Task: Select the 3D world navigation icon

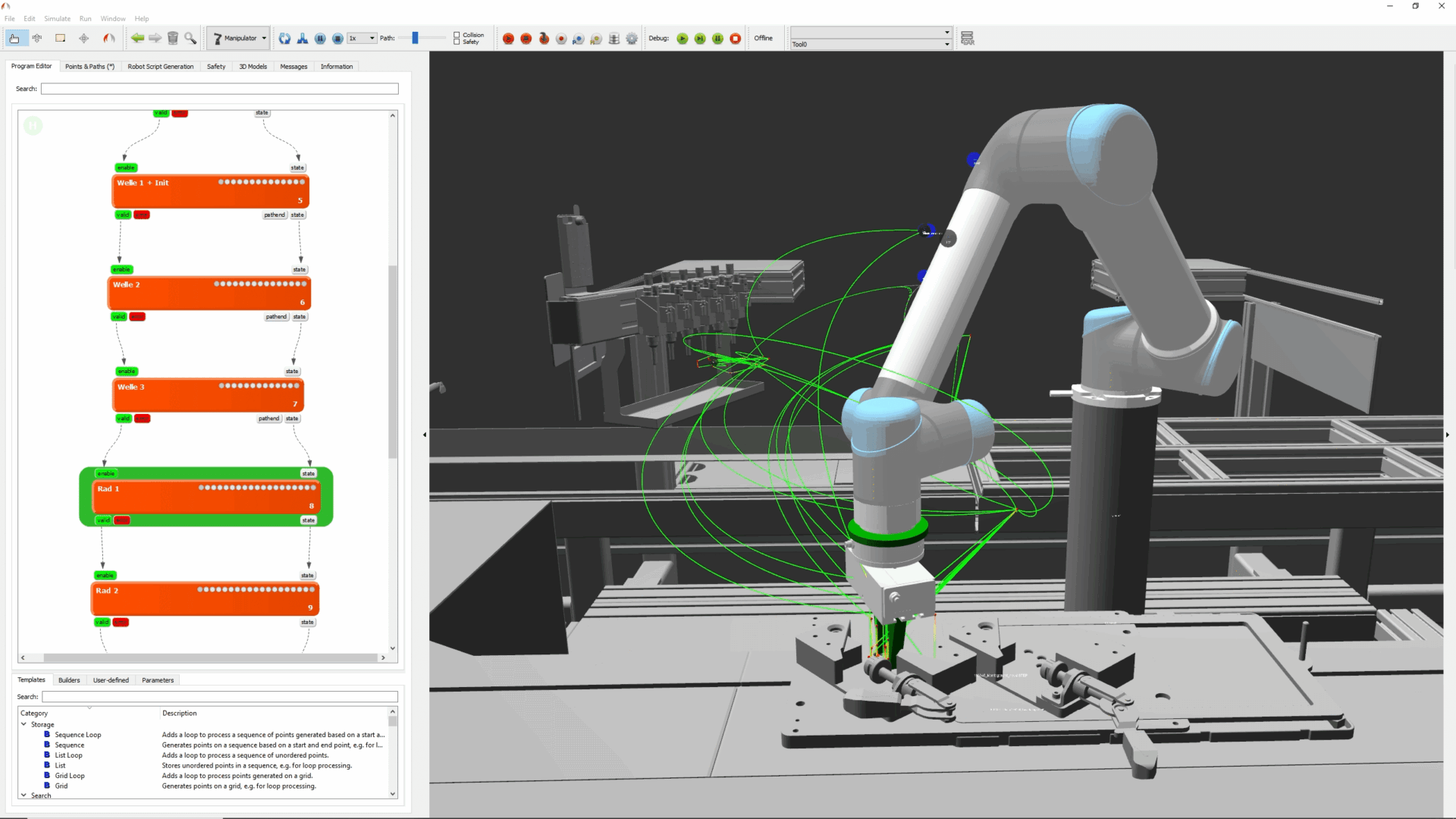Action: coord(84,38)
